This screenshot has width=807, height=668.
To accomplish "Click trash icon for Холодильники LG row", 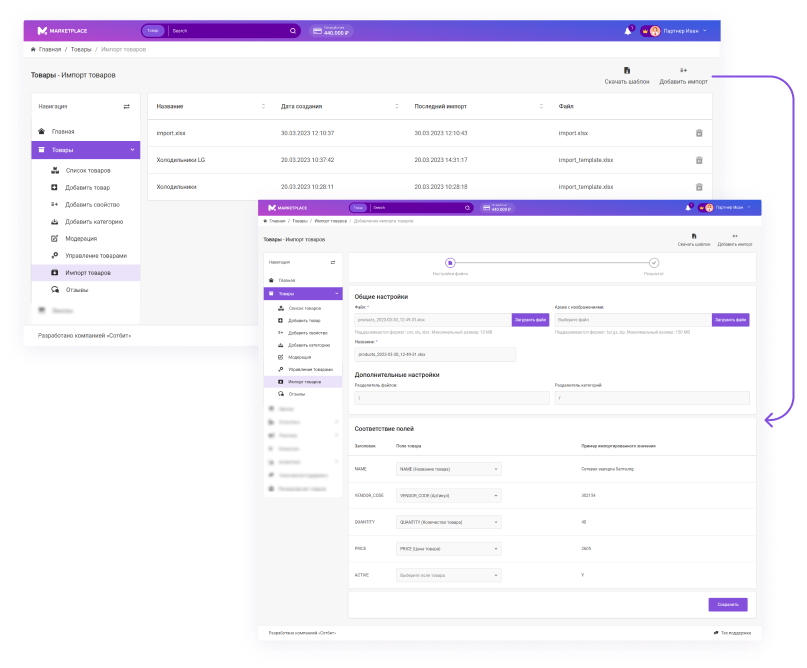I will (699, 160).
